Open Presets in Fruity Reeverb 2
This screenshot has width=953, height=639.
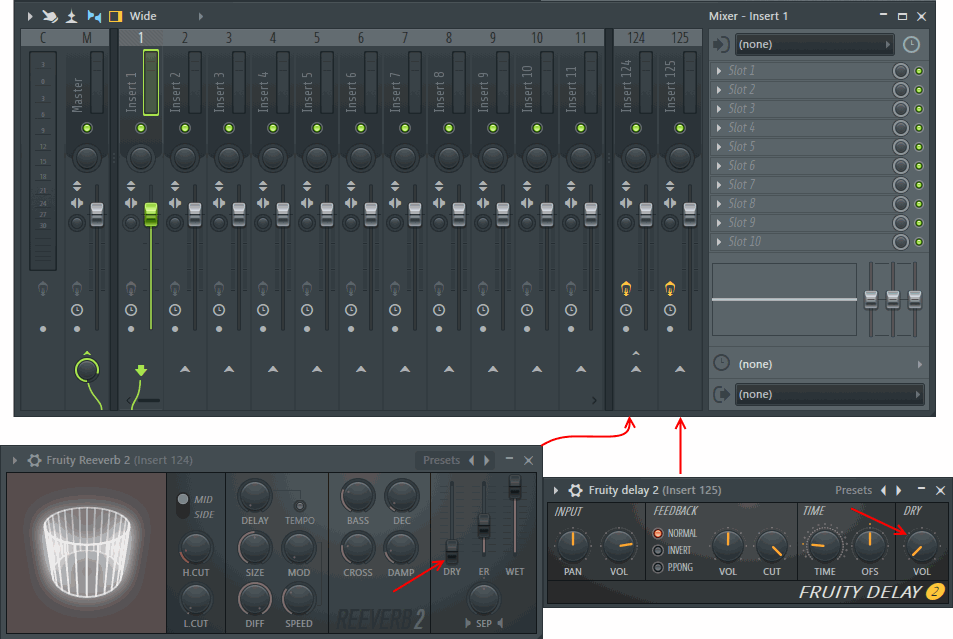click(441, 460)
